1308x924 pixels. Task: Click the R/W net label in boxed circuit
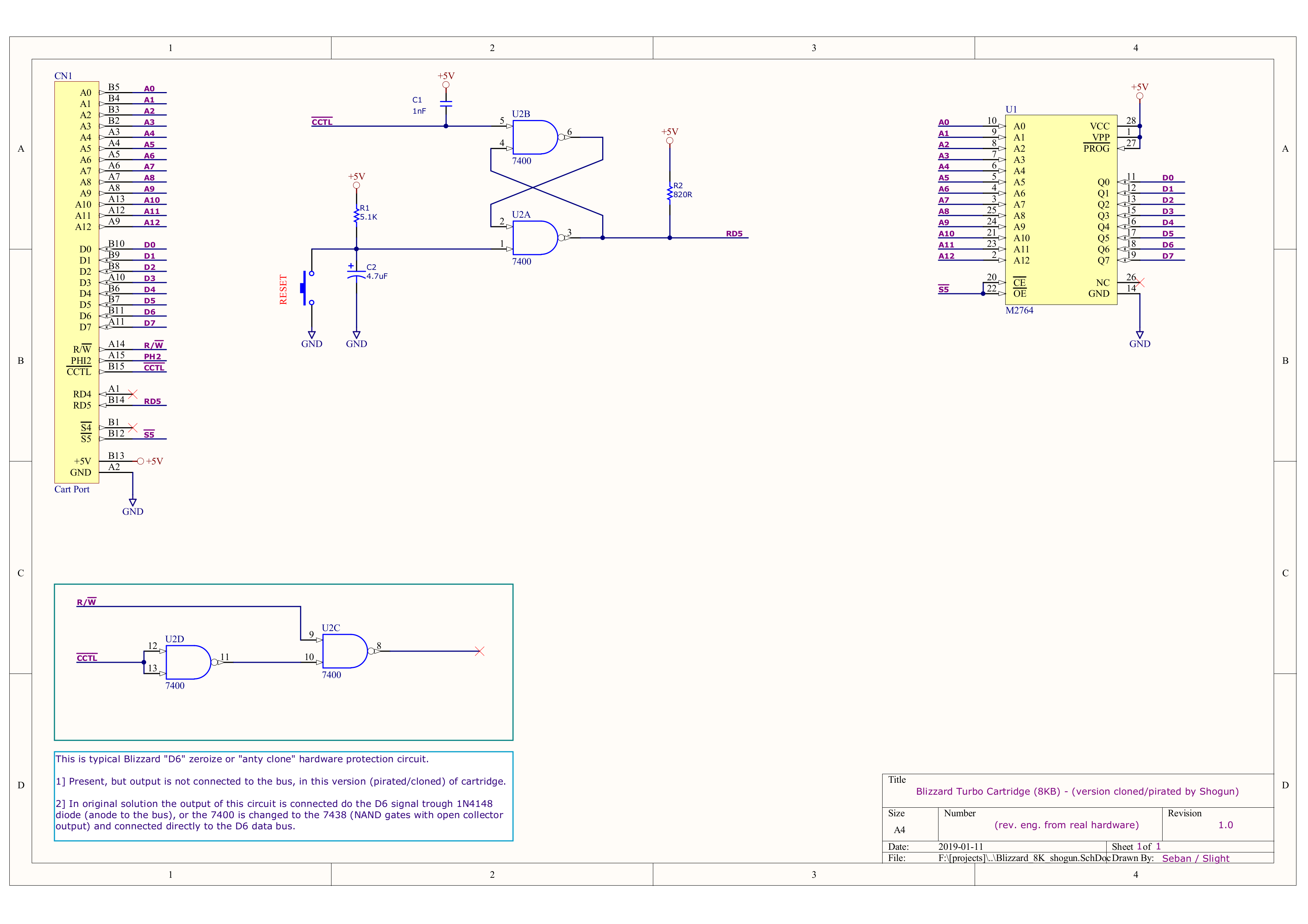pyautogui.click(x=87, y=602)
